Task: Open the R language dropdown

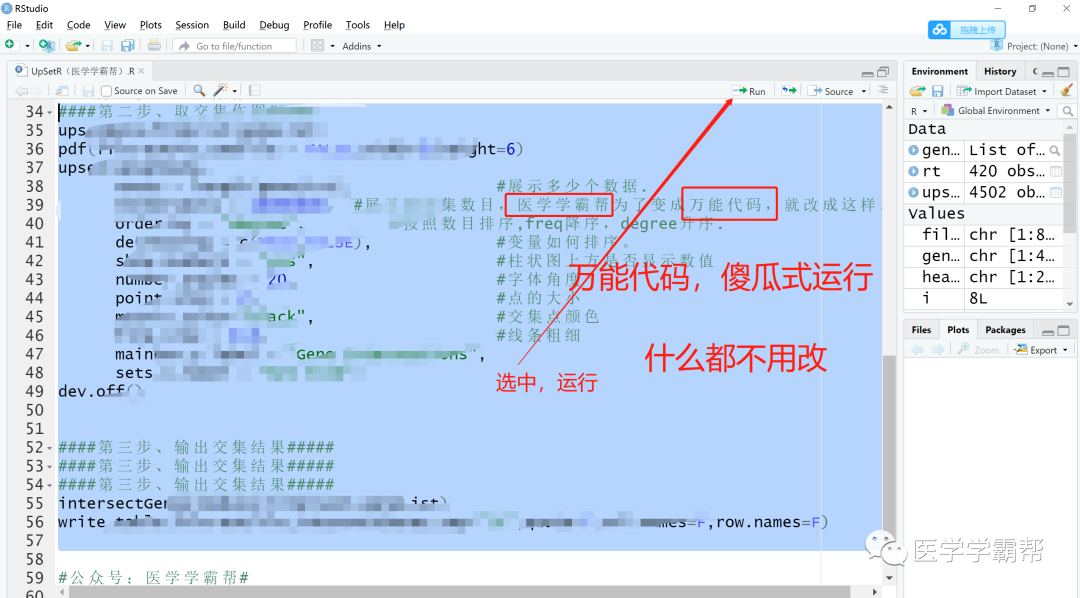Action: [x=919, y=111]
